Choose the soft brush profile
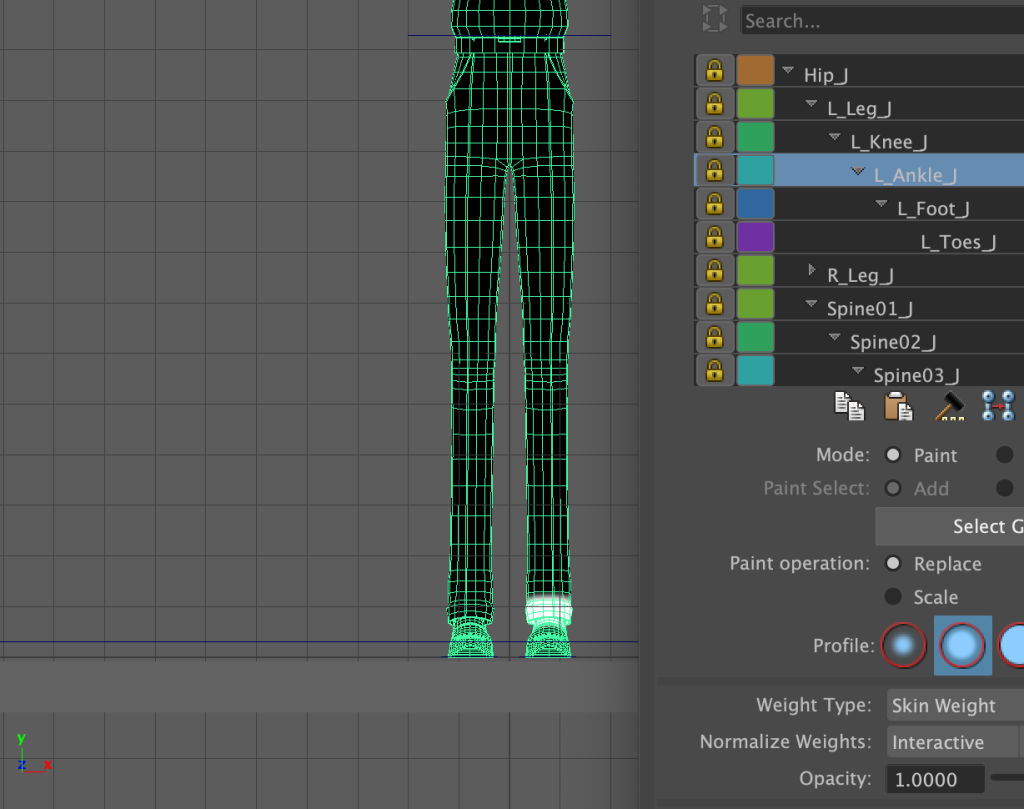This screenshot has width=1024, height=809. tap(962, 645)
